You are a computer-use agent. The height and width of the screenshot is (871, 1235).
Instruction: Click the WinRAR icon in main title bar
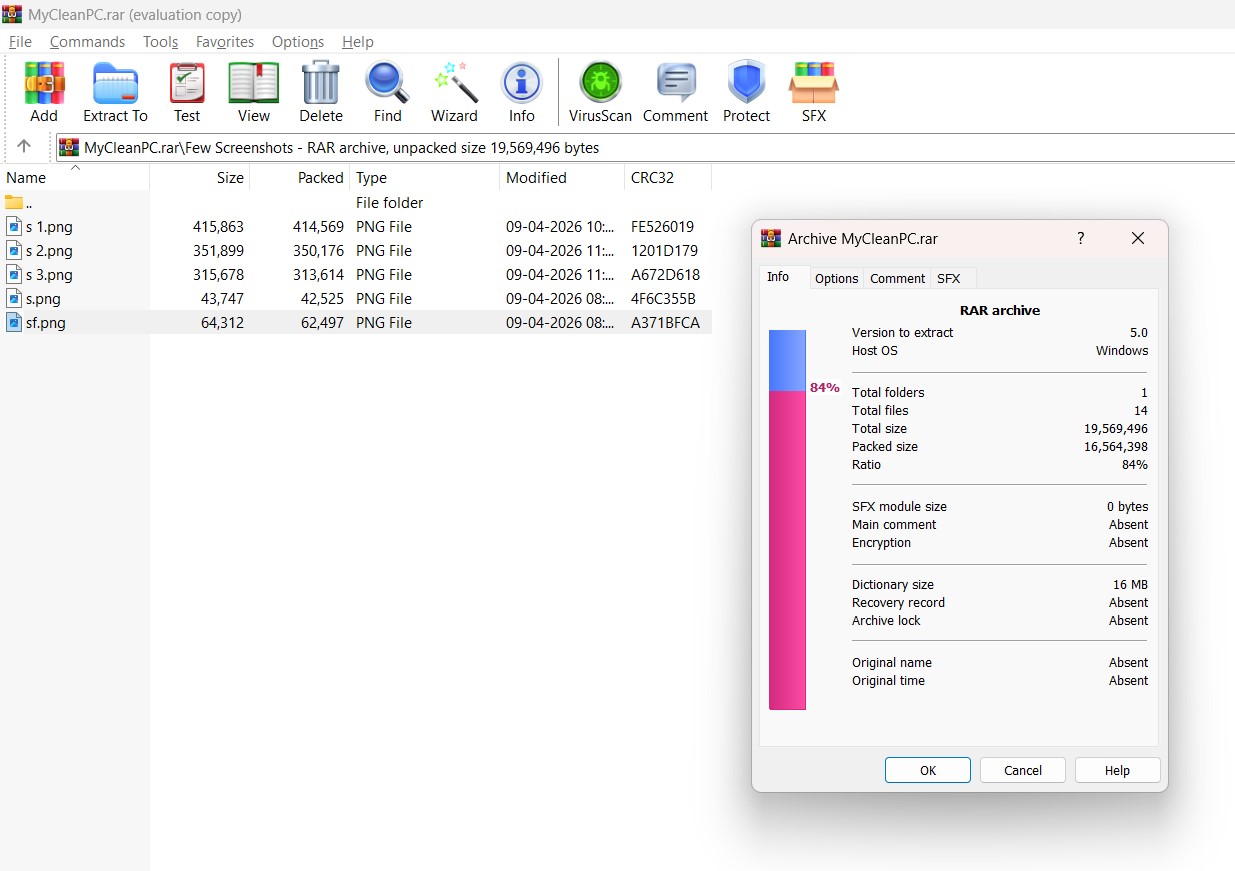point(13,14)
